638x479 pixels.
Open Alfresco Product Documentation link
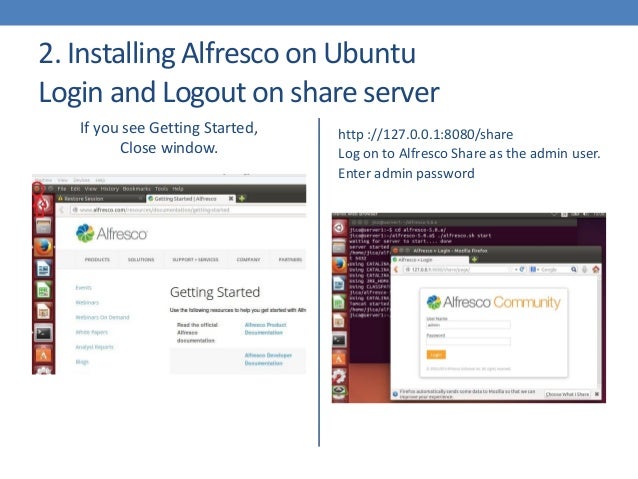tap(265, 329)
